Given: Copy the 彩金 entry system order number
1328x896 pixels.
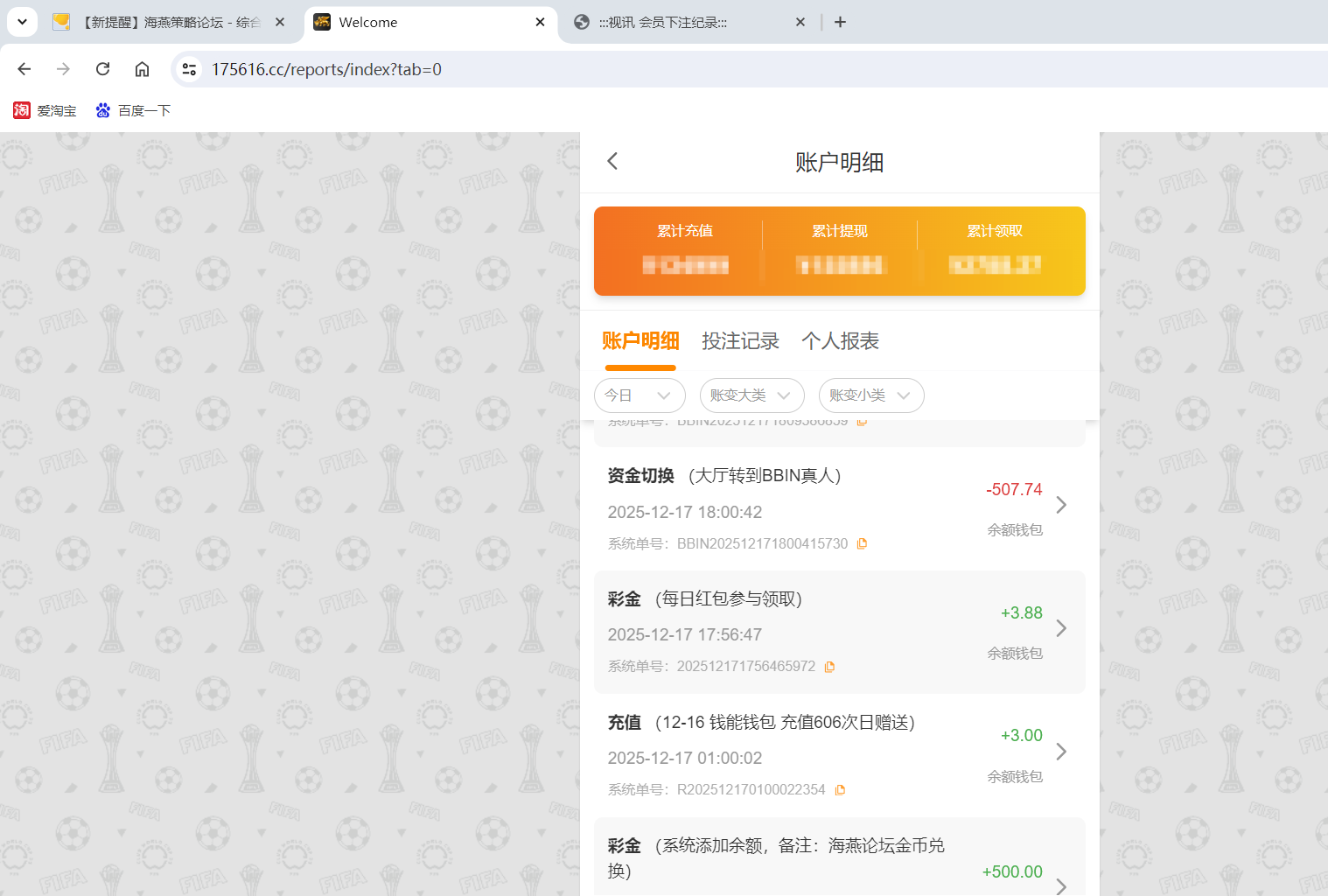Looking at the screenshot, I should (x=829, y=666).
